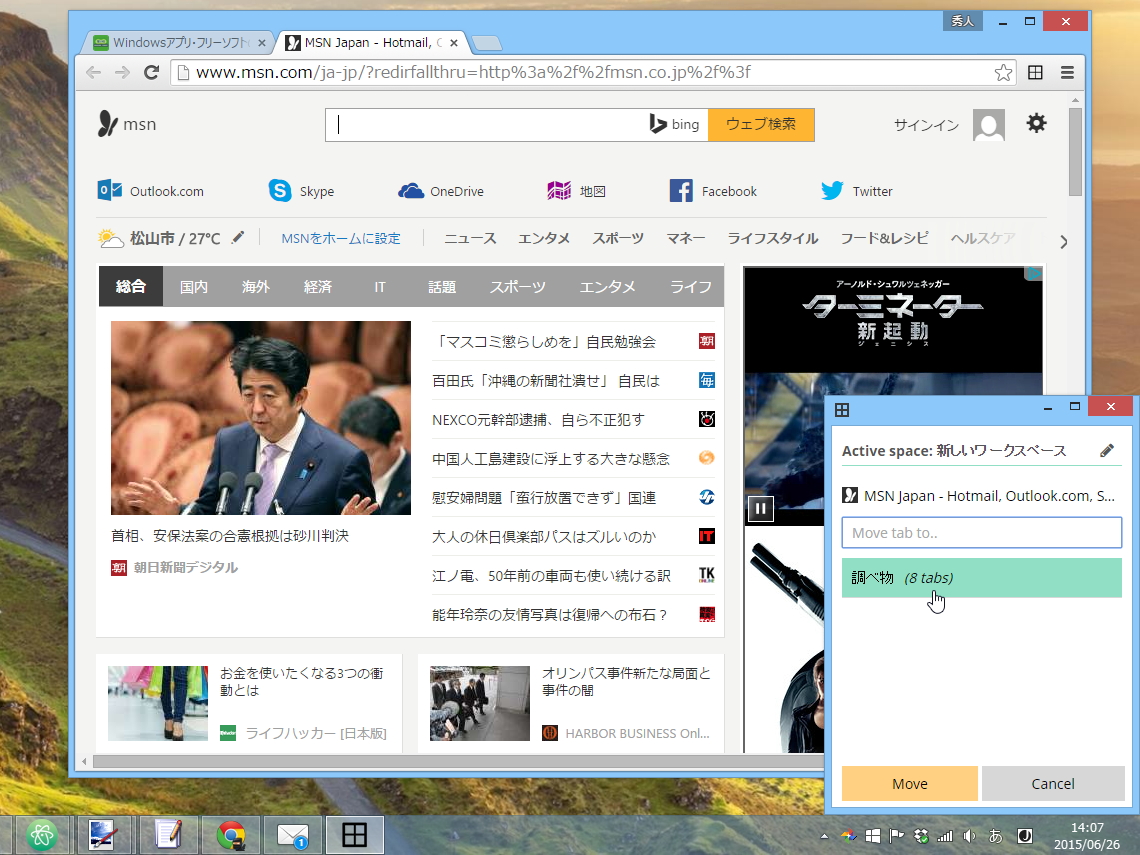Select the 国内 news tab
This screenshot has height=855, width=1140.
193,286
